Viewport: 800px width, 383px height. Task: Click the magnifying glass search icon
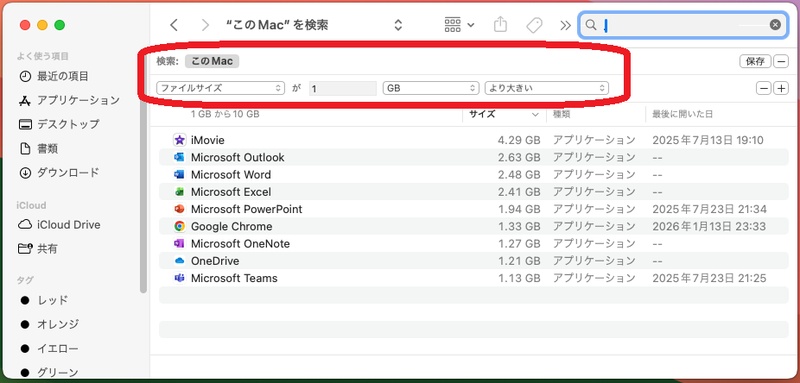(x=591, y=24)
